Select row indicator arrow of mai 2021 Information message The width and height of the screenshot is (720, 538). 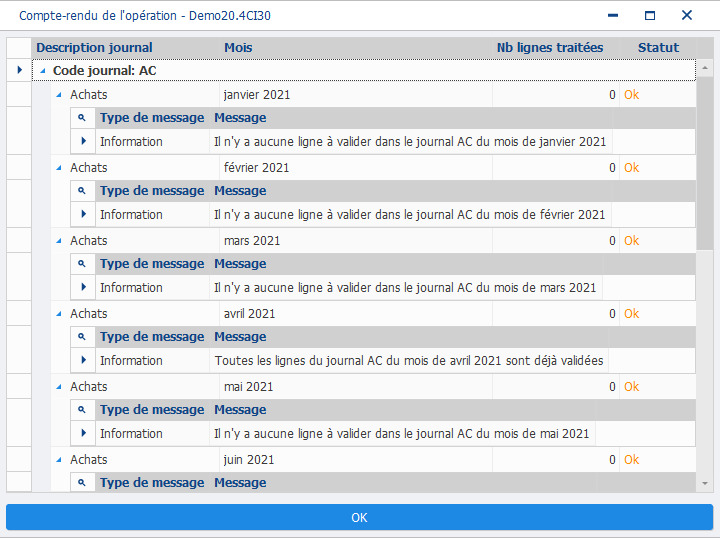point(84,433)
